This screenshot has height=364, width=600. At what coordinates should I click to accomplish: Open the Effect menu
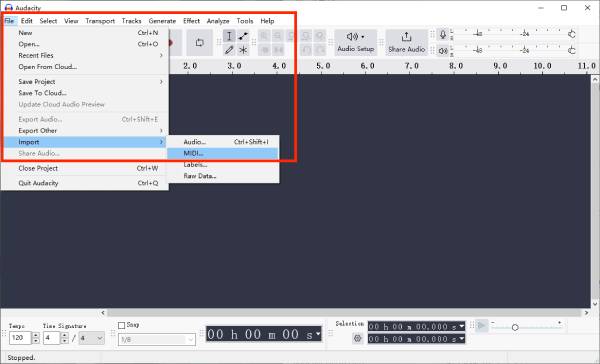(x=191, y=21)
